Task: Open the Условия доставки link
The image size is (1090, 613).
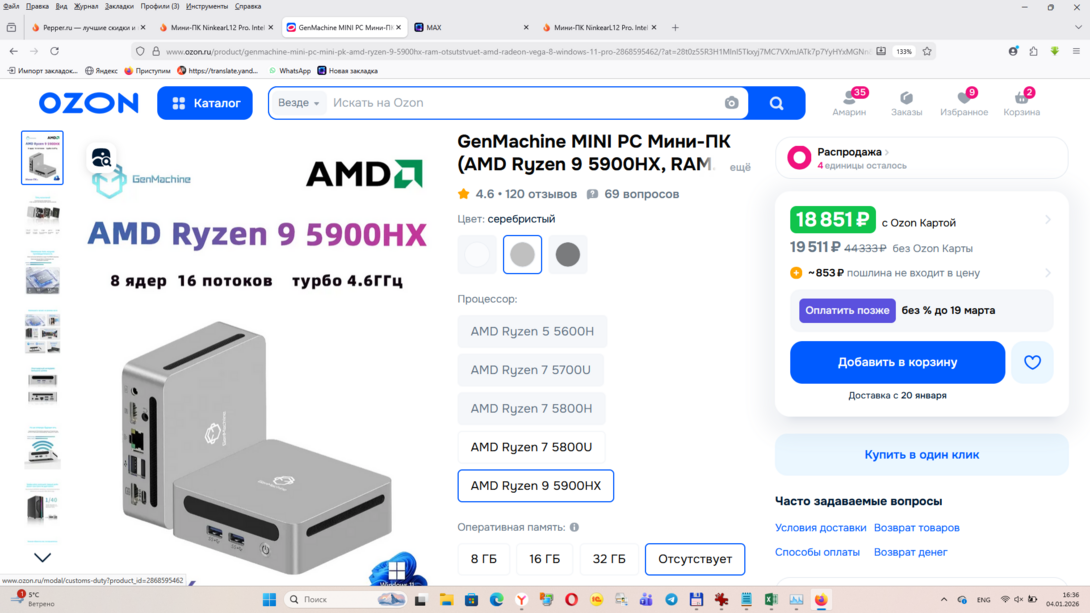Action: click(820, 528)
